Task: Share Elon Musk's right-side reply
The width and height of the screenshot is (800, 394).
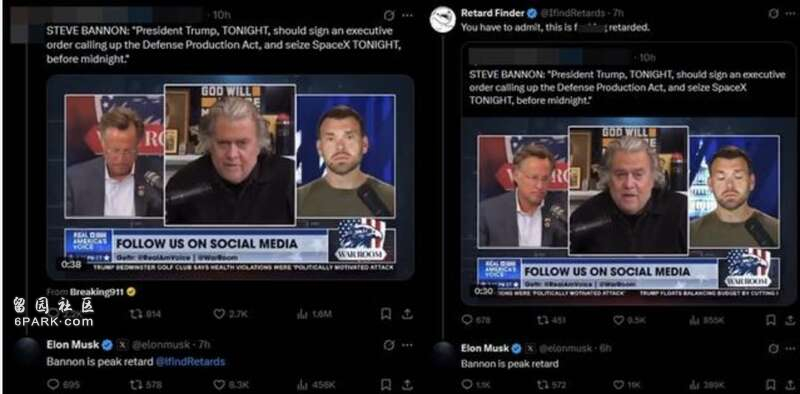Action: point(790,384)
